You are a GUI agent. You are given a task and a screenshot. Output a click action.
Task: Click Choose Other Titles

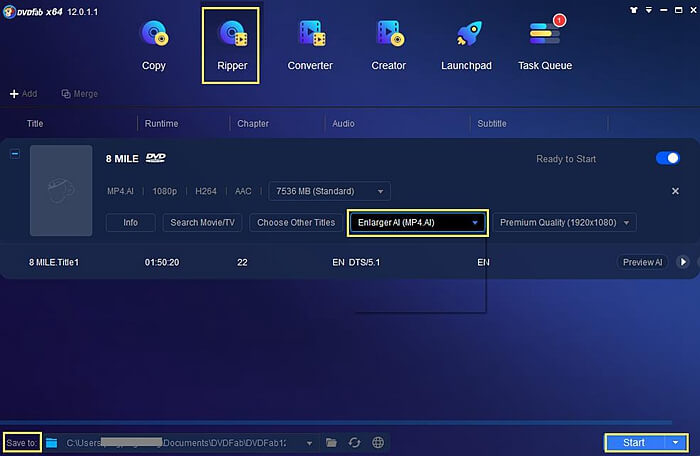tap(296, 222)
